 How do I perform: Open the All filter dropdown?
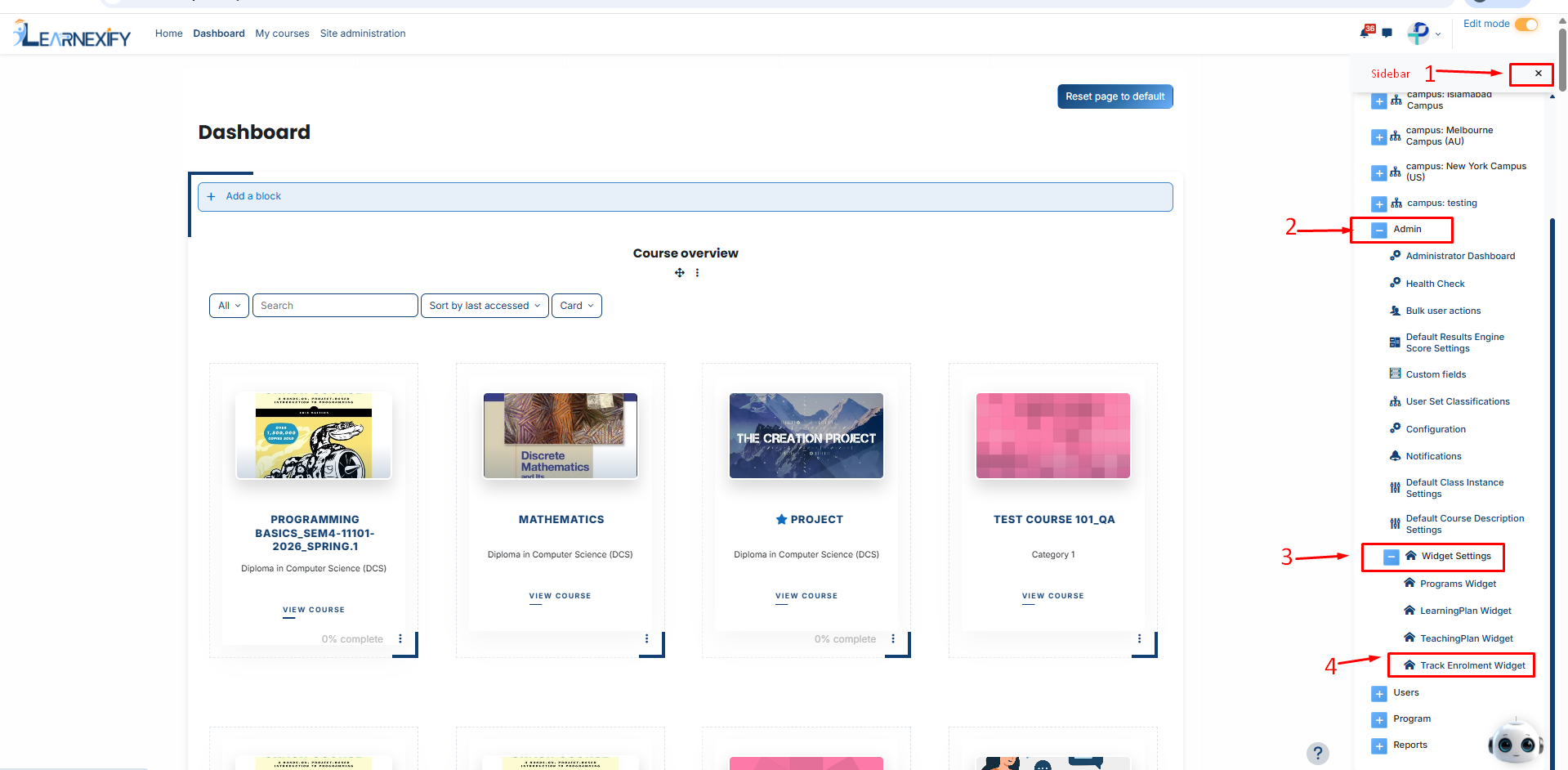tap(229, 306)
